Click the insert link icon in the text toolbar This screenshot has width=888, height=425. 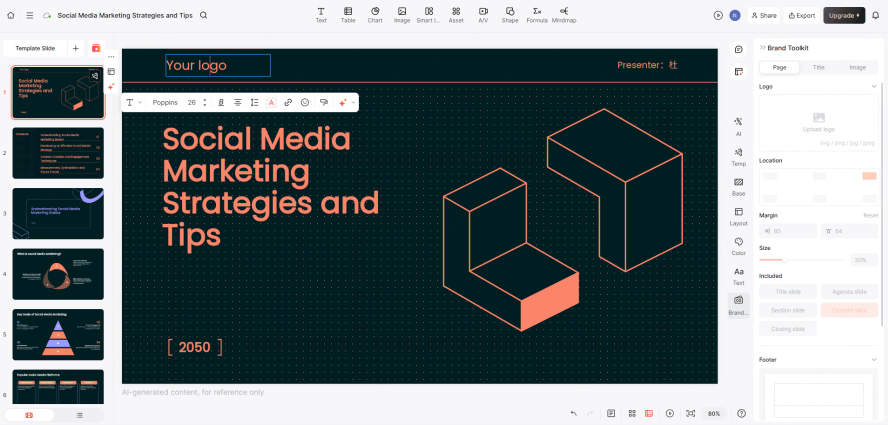[288, 102]
